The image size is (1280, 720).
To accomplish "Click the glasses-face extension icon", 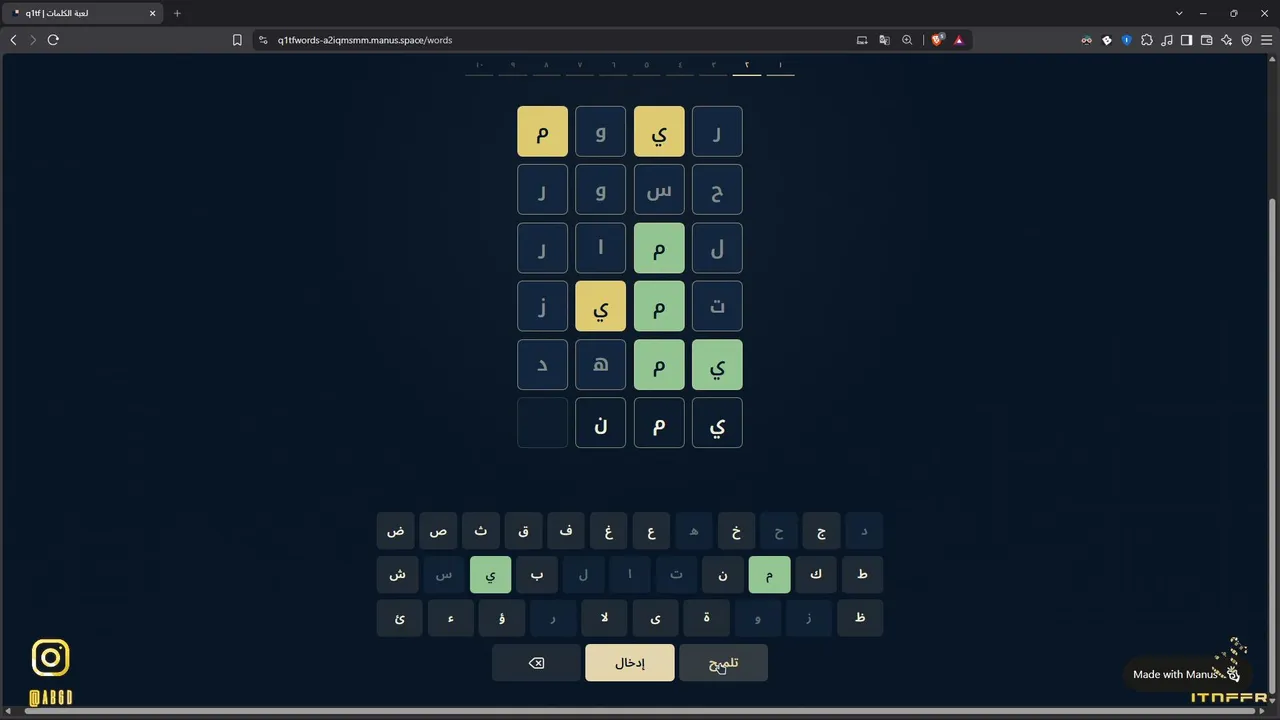I will pos(1086,40).
